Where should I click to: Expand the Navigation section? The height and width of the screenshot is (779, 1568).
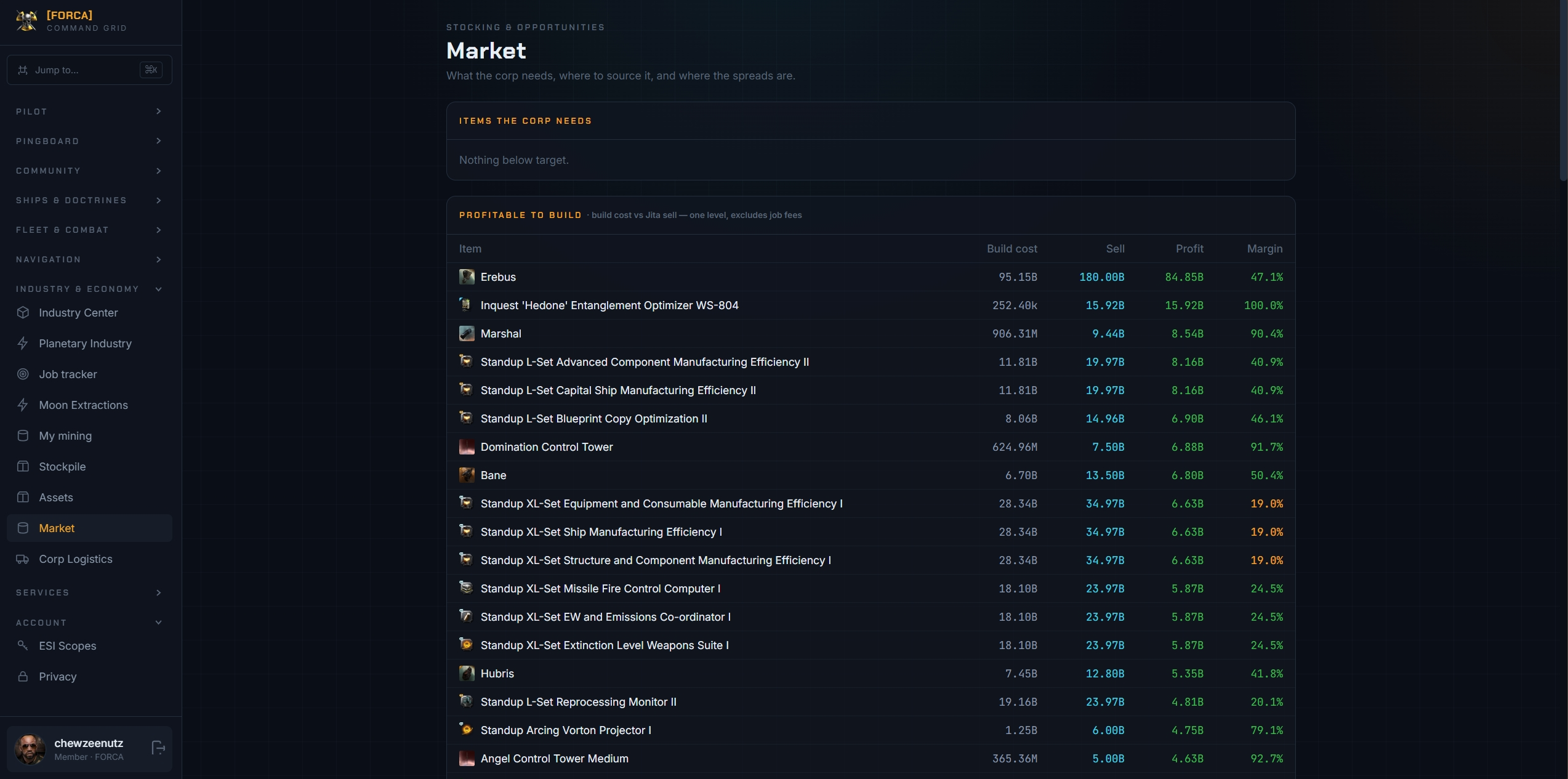pos(89,259)
